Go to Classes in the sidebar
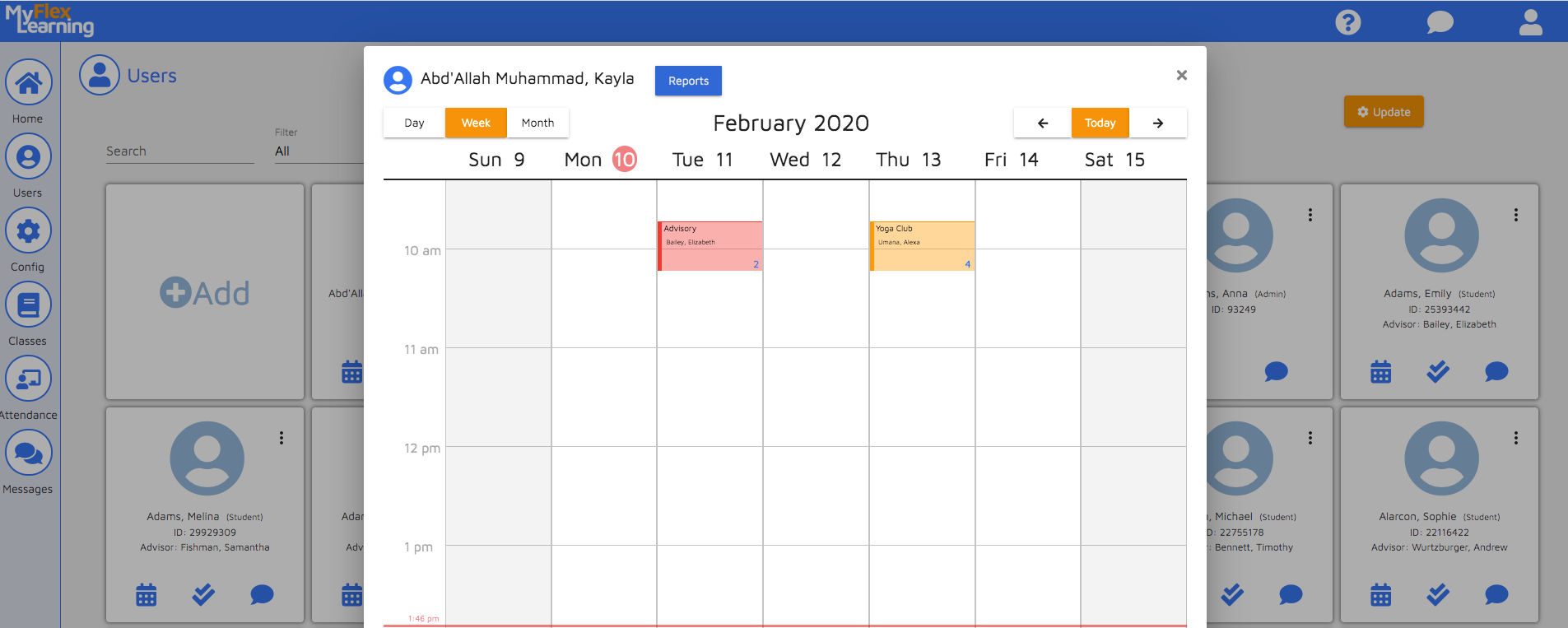The image size is (1568, 628). click(28, 305)
